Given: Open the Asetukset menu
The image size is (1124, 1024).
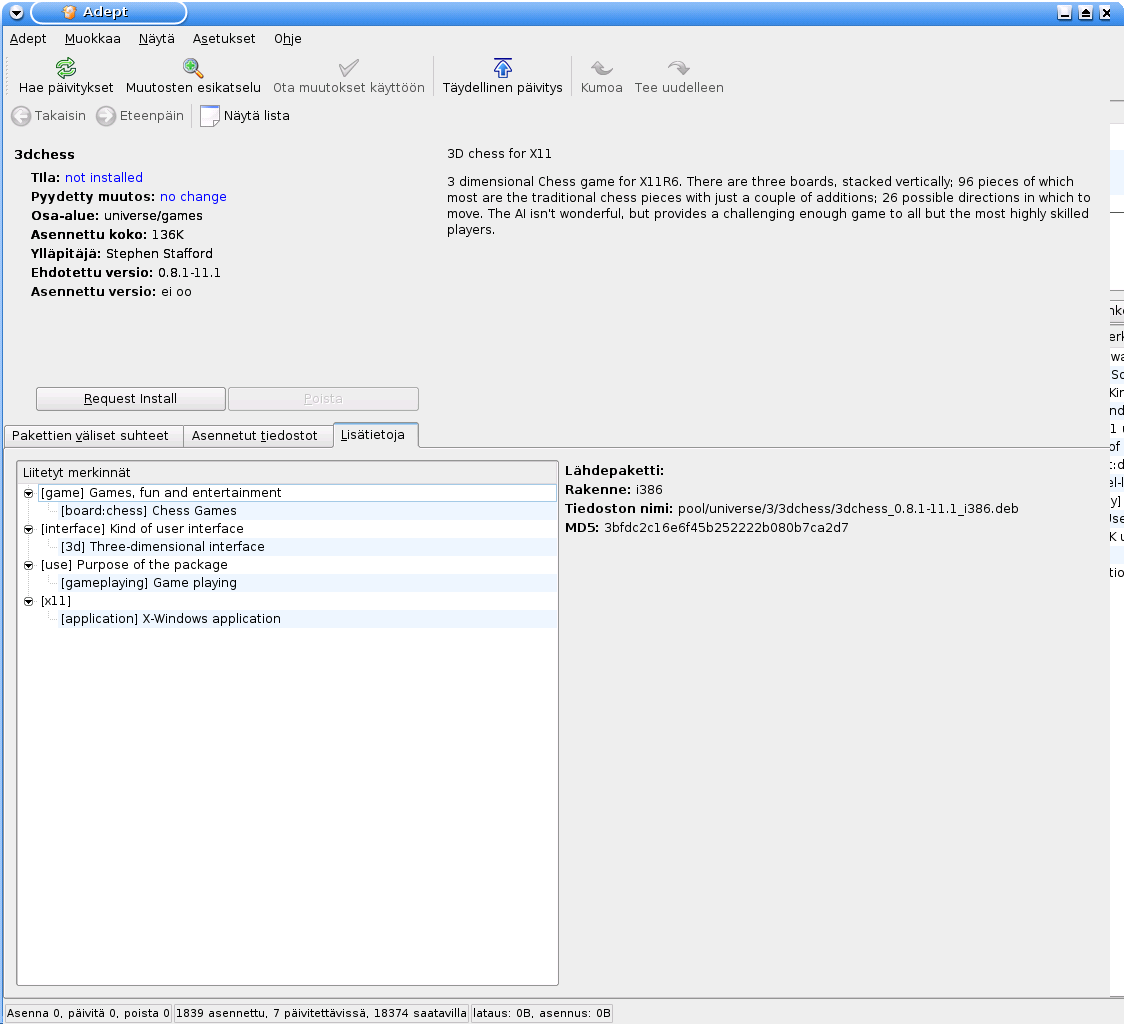Looking at the screenshot, I should click(x=224, y=39).
